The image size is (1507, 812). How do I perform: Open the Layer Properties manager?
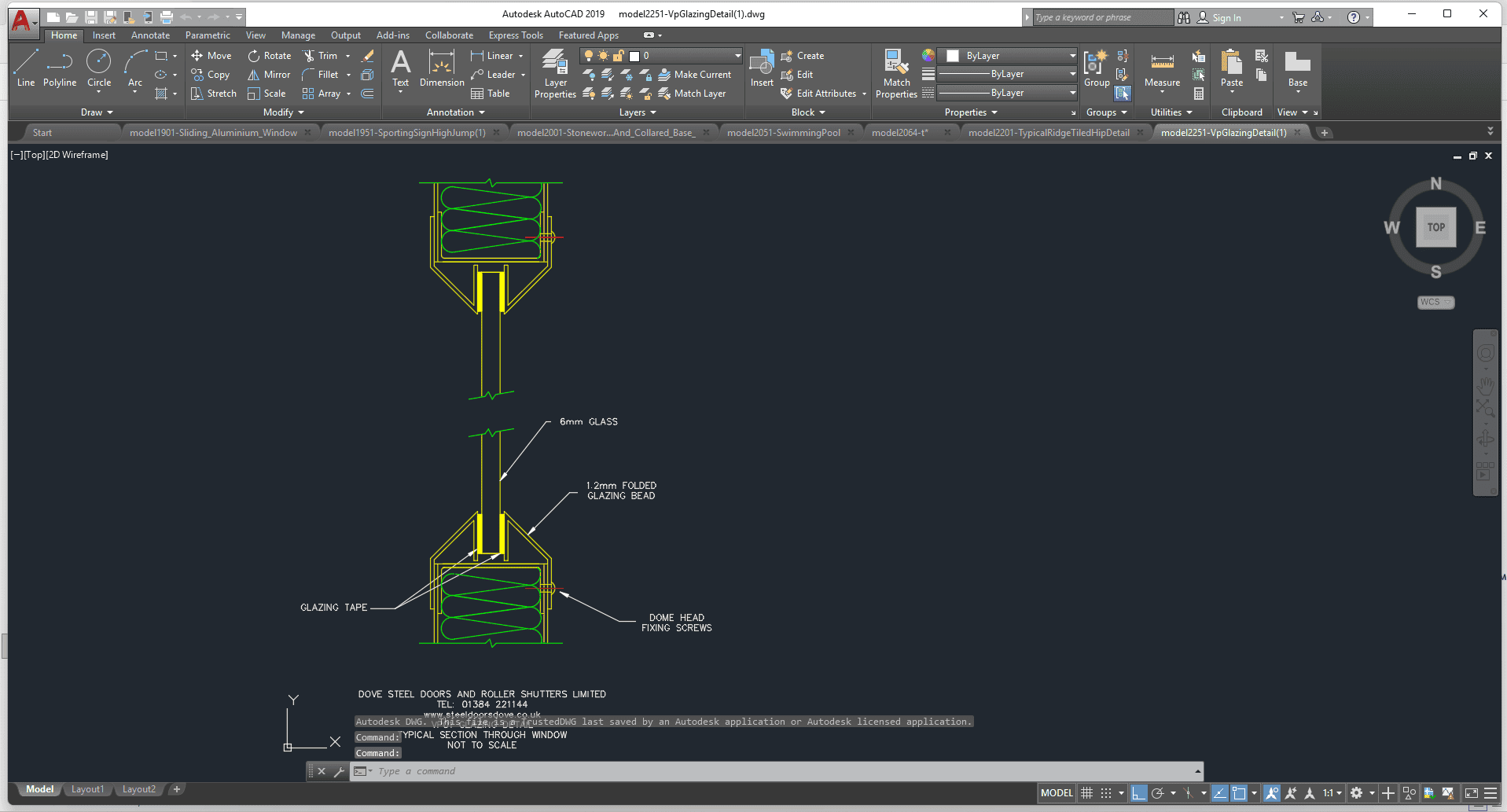coord(555,73)
